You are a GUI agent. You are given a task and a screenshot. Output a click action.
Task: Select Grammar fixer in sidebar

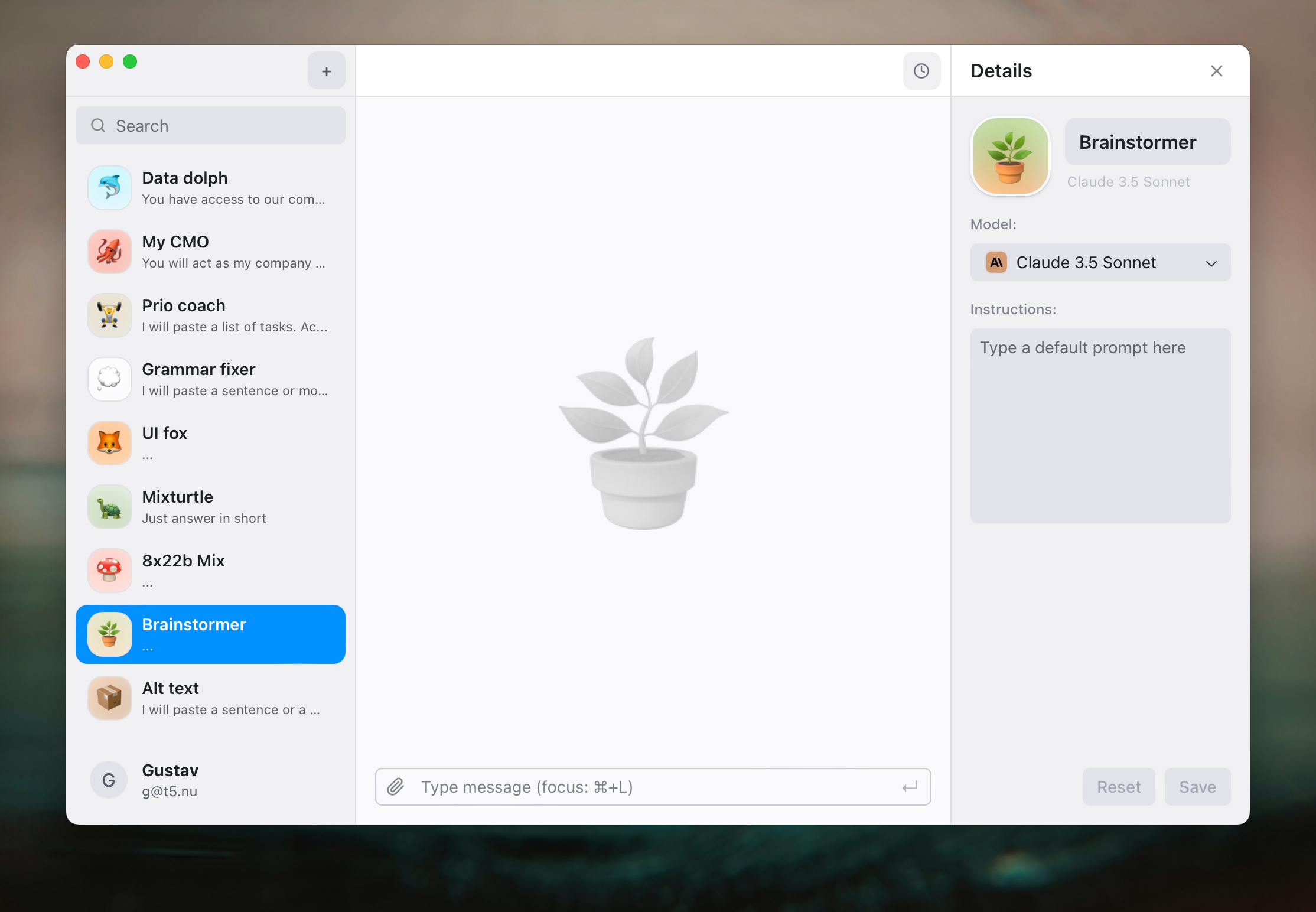click(210, 379)
